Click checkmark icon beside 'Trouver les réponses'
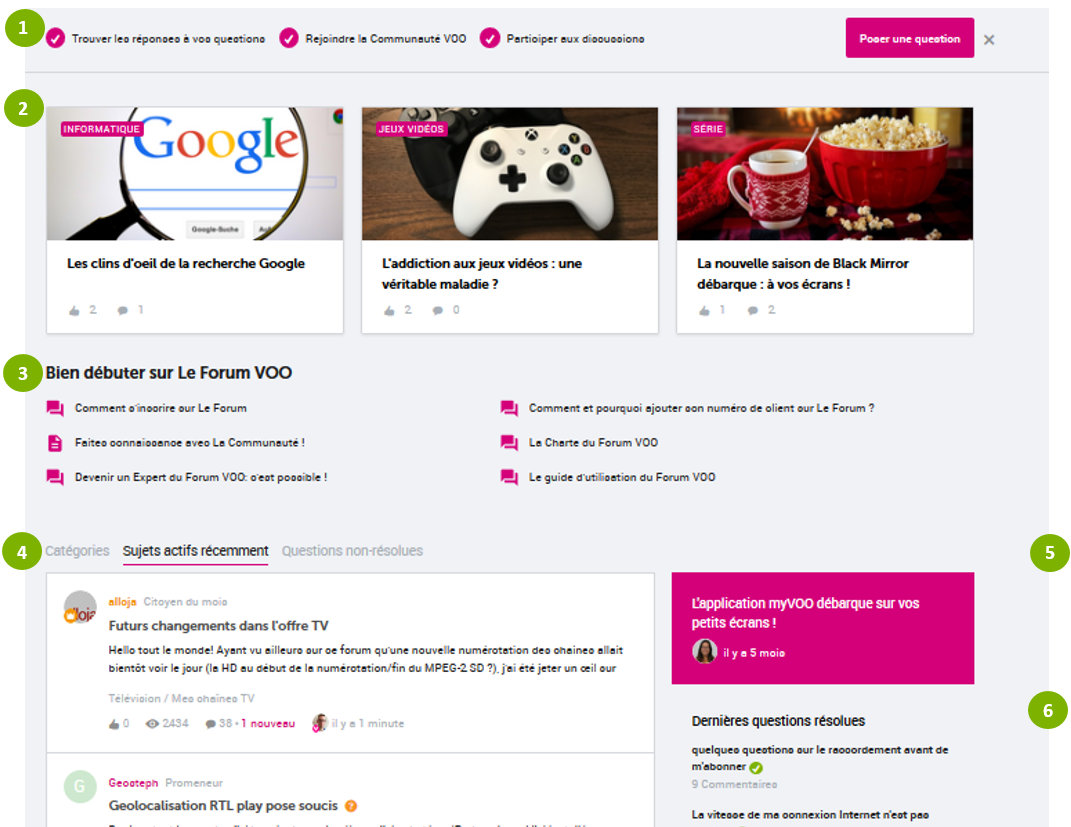The width and height of the screenshot is (1071, 827). tap(55, 39)
